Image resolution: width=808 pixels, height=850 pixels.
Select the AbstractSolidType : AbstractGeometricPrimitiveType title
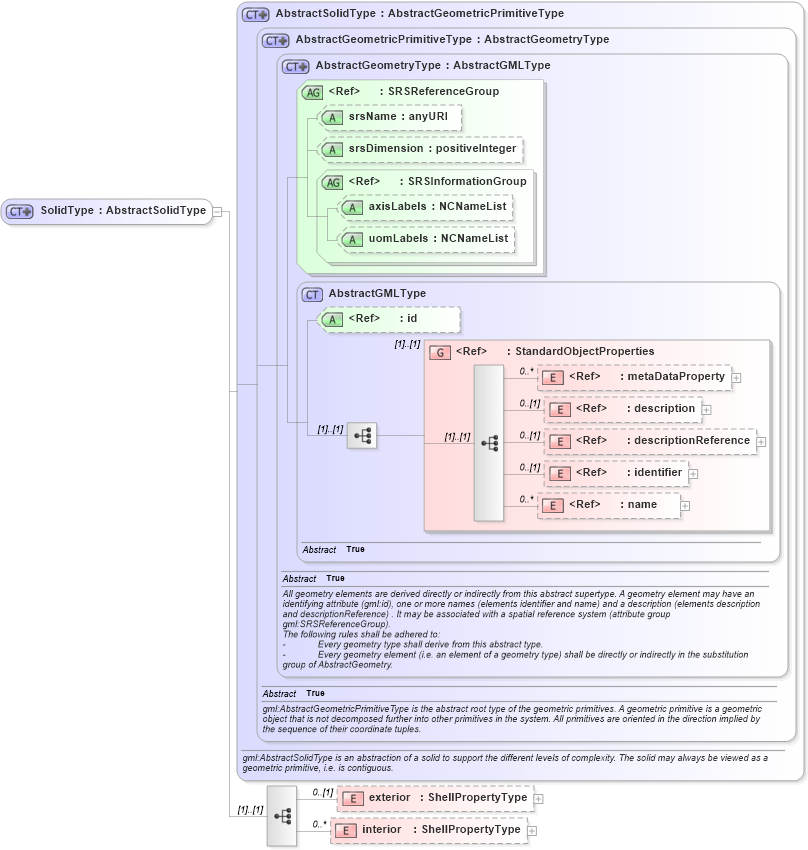coord(419,14)
